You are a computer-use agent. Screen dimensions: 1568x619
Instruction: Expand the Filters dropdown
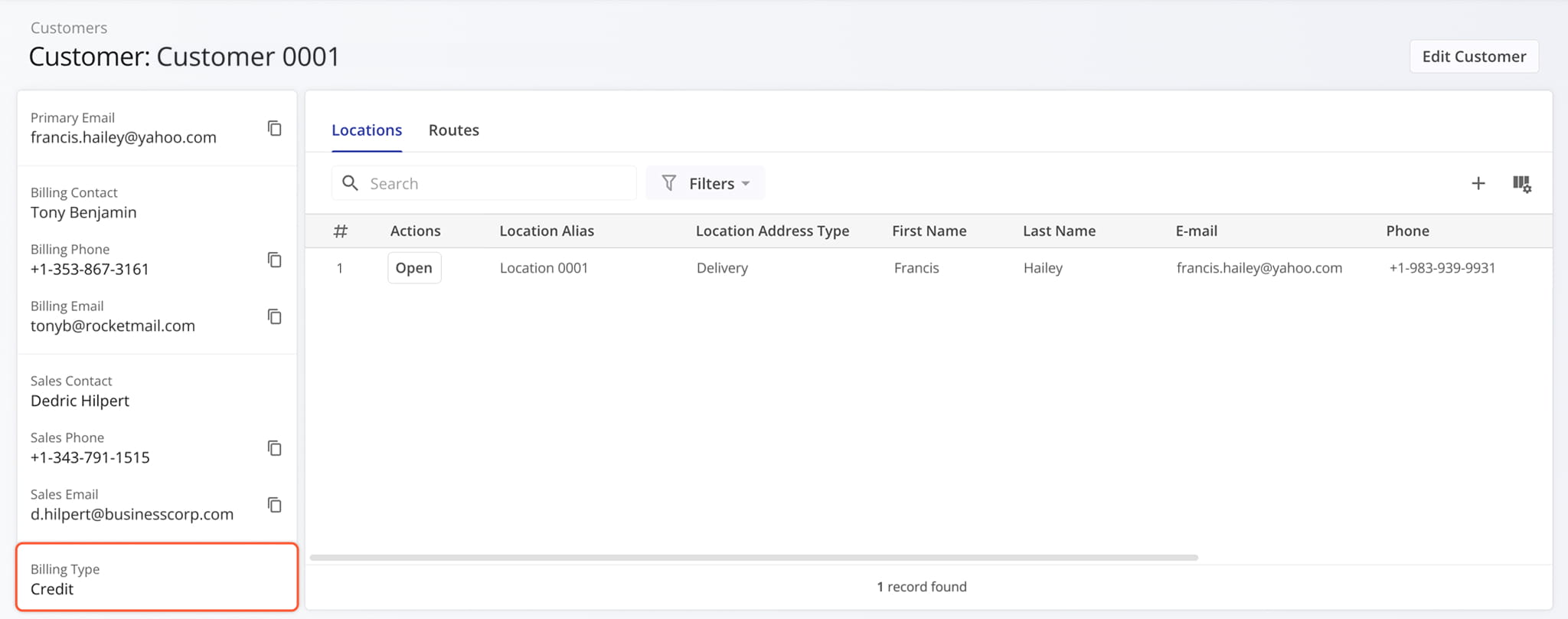coord(705,183)
